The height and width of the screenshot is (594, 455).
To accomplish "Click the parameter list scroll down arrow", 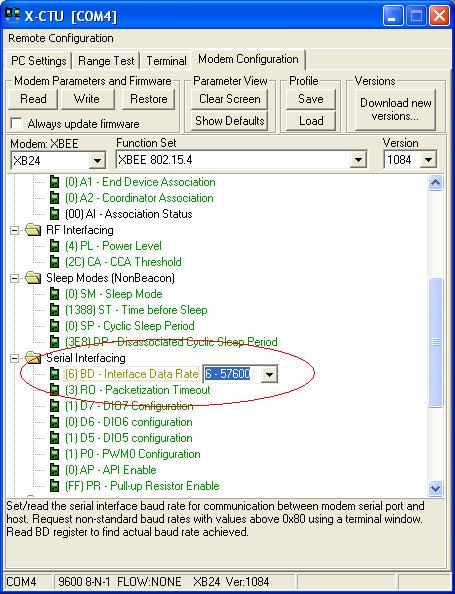I will (x=435, y=488).
